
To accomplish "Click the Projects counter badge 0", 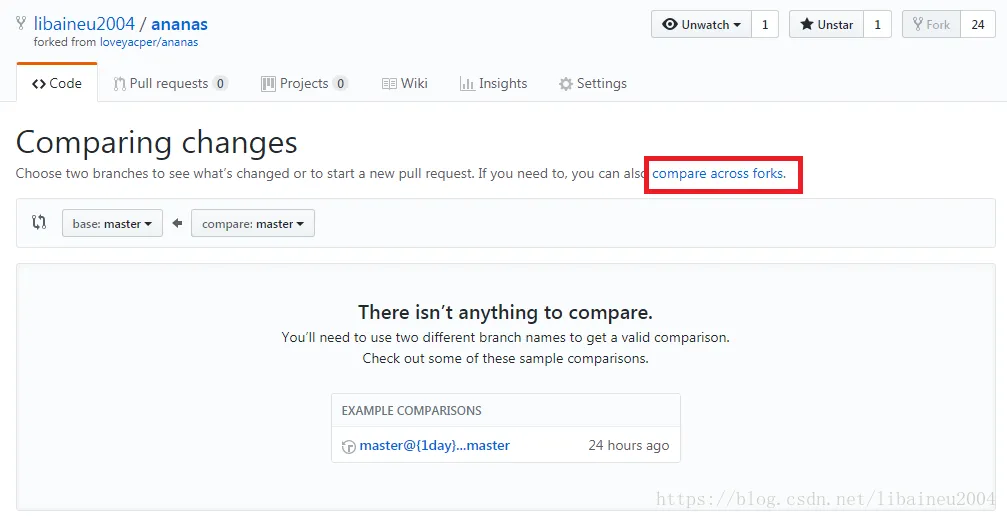I will pyautogui.click(x=340, y=84).
